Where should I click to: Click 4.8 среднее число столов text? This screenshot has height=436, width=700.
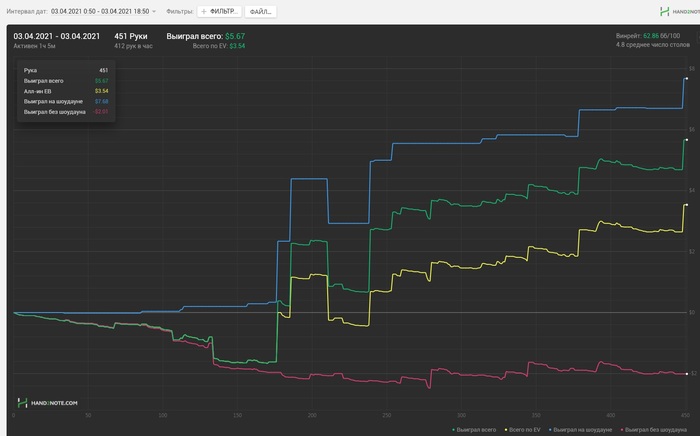653,45
